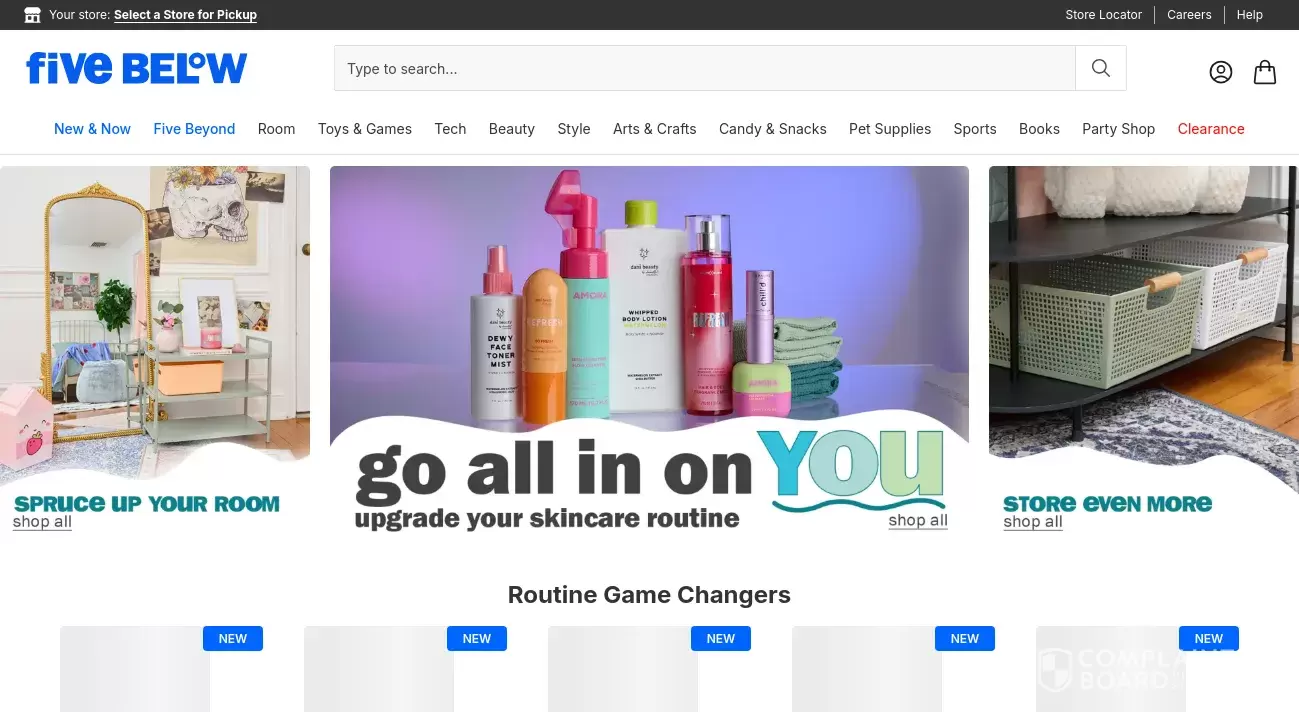1299x712 pixels.
Task: Open the Store Locator link
Action: (x=1104, y=15)
